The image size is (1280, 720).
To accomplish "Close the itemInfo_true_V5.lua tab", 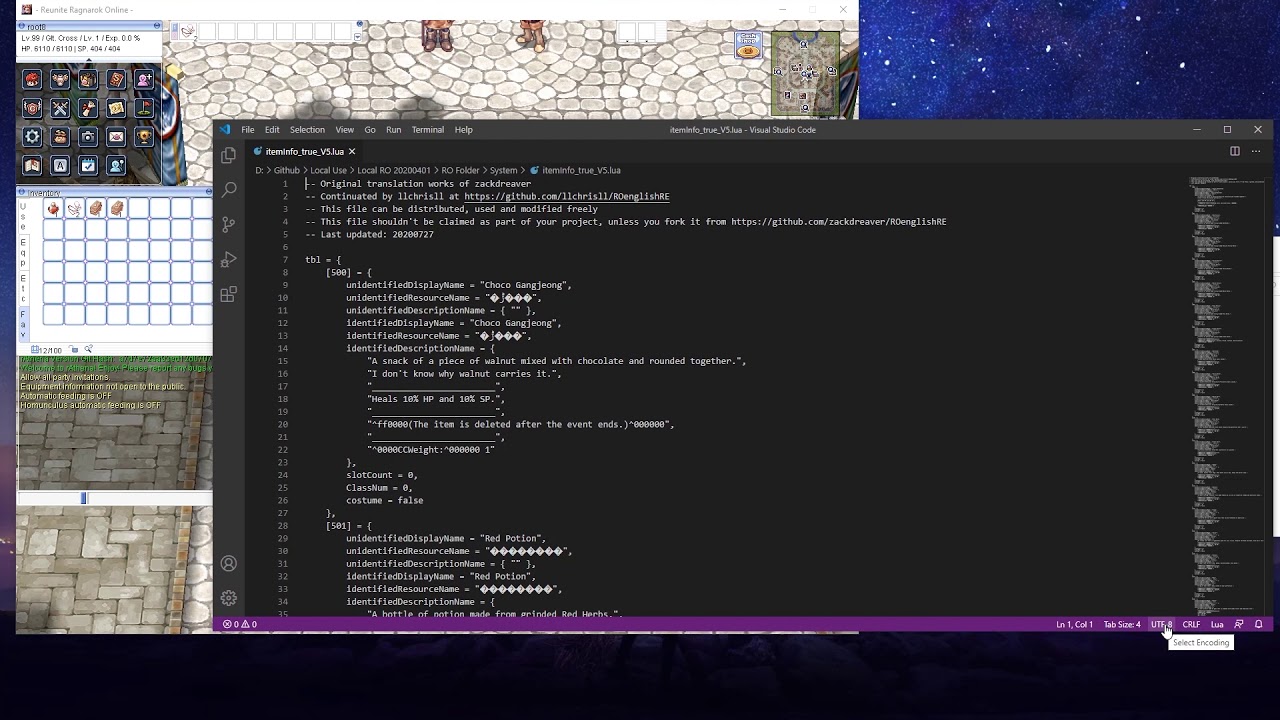I will (352, 151).
